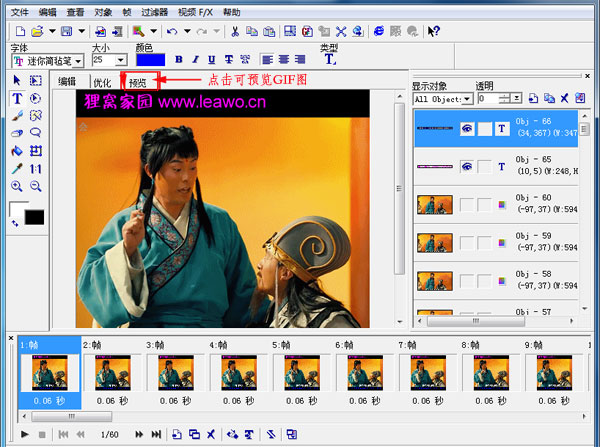Open the 视频 F/X menu
The height and width of the screenshot is (447, 600).
pyautogui.click(x=196, y=12)
